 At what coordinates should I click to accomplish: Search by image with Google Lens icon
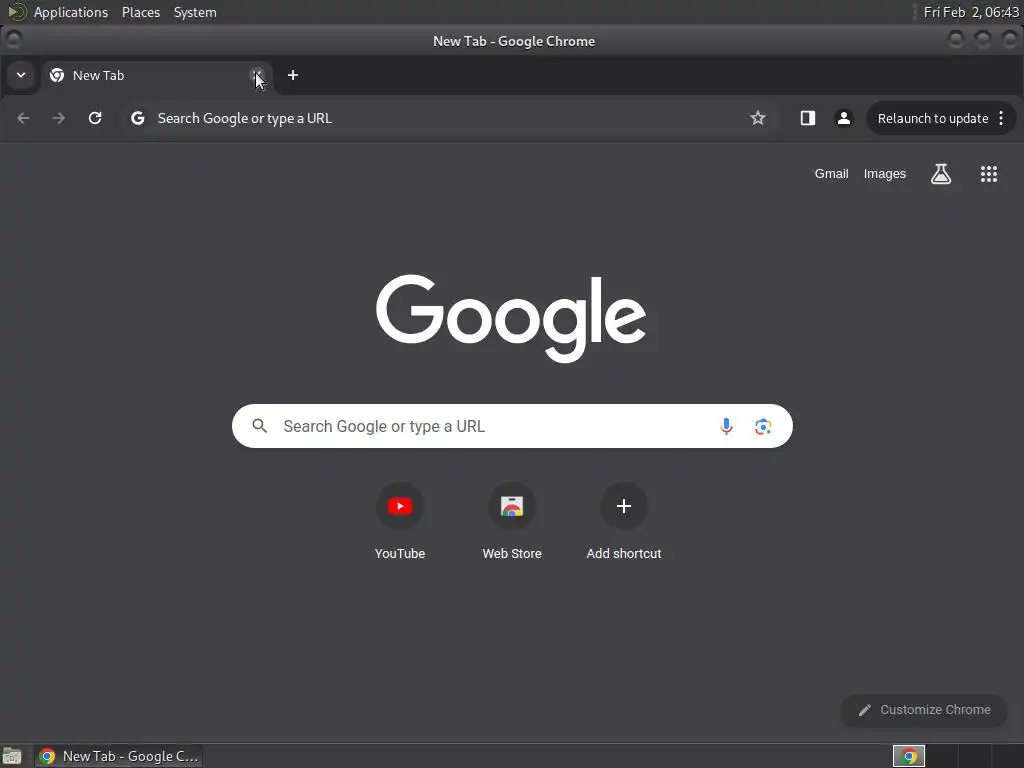click(763, 426)
